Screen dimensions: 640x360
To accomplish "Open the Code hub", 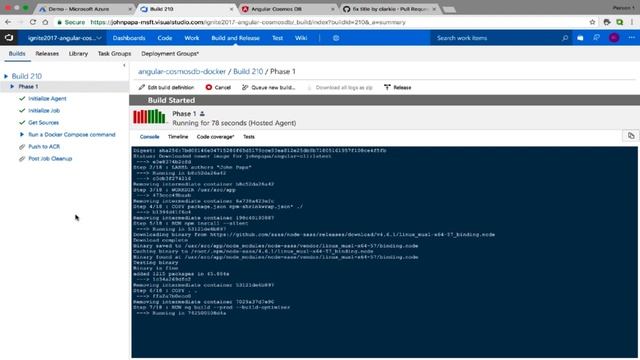I will 164,38.
